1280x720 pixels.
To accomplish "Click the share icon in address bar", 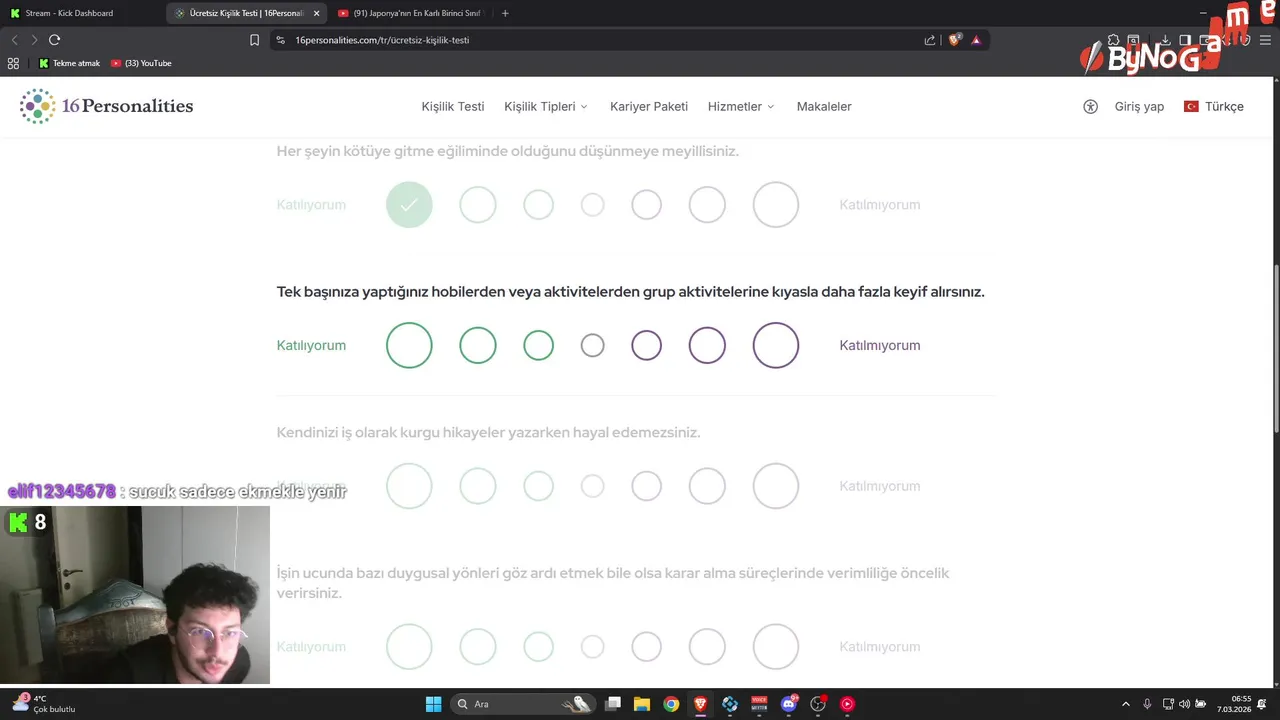I will pyautogui.click(x=930, y=40).
